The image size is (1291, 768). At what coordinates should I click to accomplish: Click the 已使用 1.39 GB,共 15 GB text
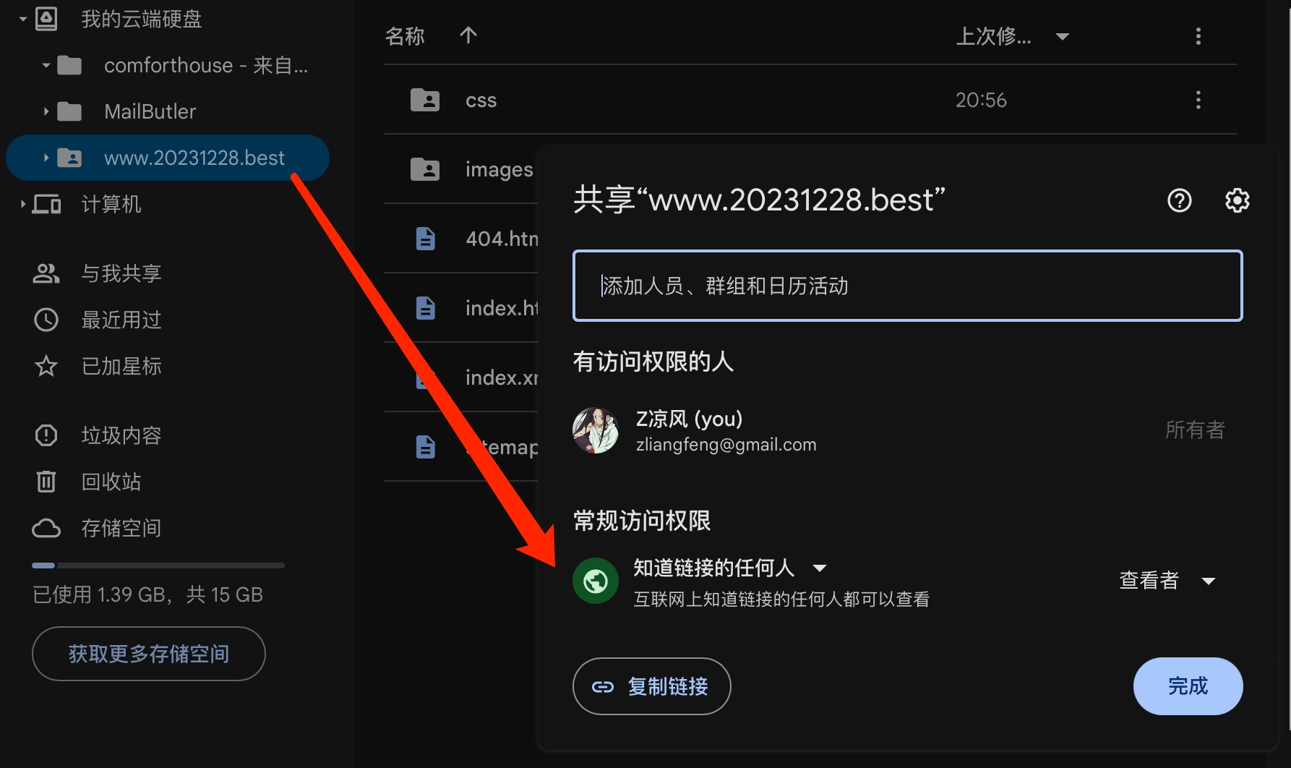(148, 595)
